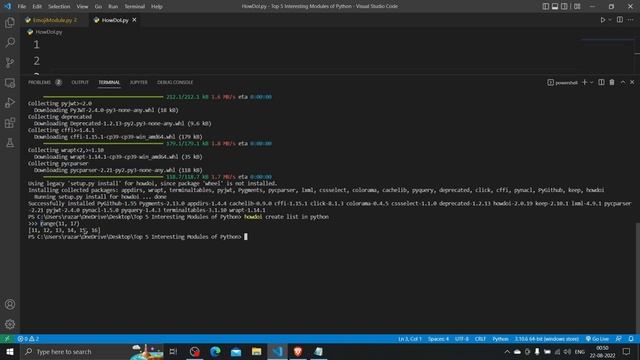Click the VS Code logo in title bar
640x360 pixels.
click(7, 6)
